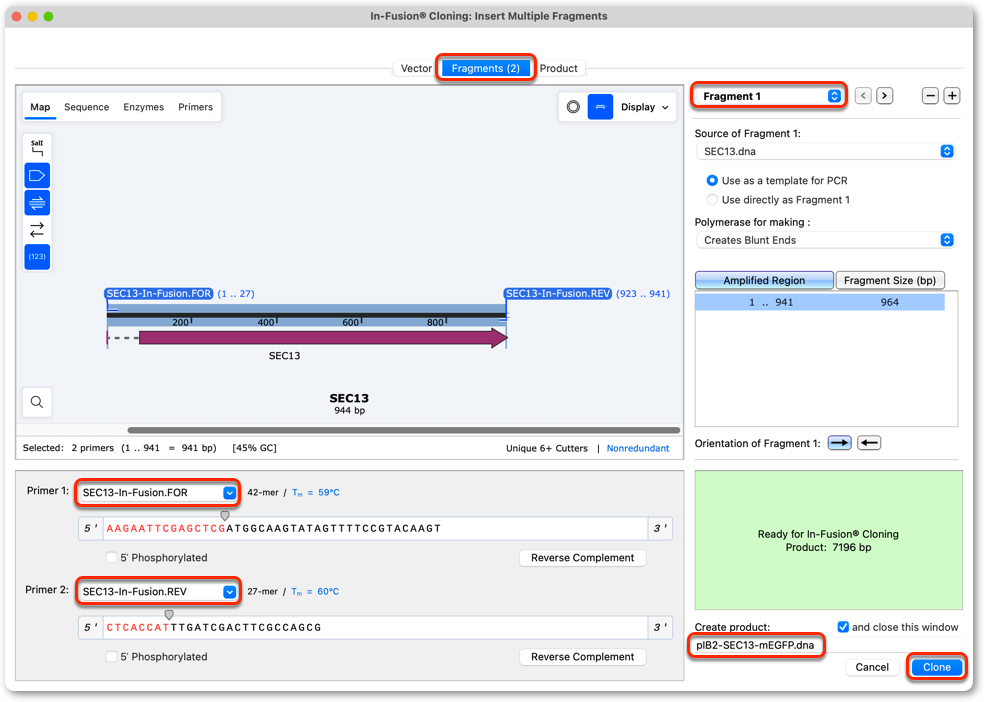Screen dimensions: 984x702
Task: Click in Primer 1 sequence field
Action: [x=375, y=529]
